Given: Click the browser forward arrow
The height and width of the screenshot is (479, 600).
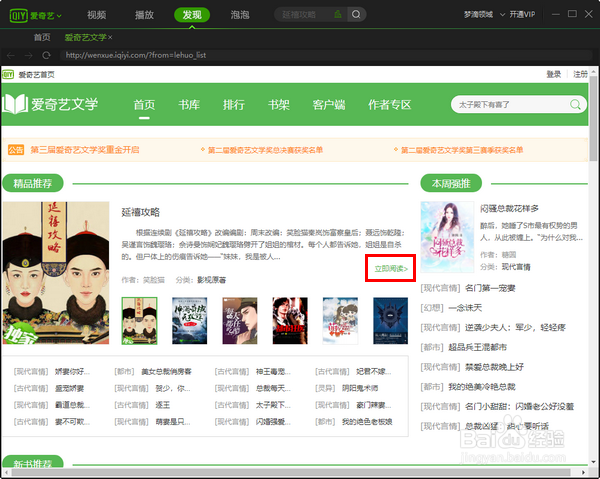Looking at the screenshot, I should (x=28, y=55).
